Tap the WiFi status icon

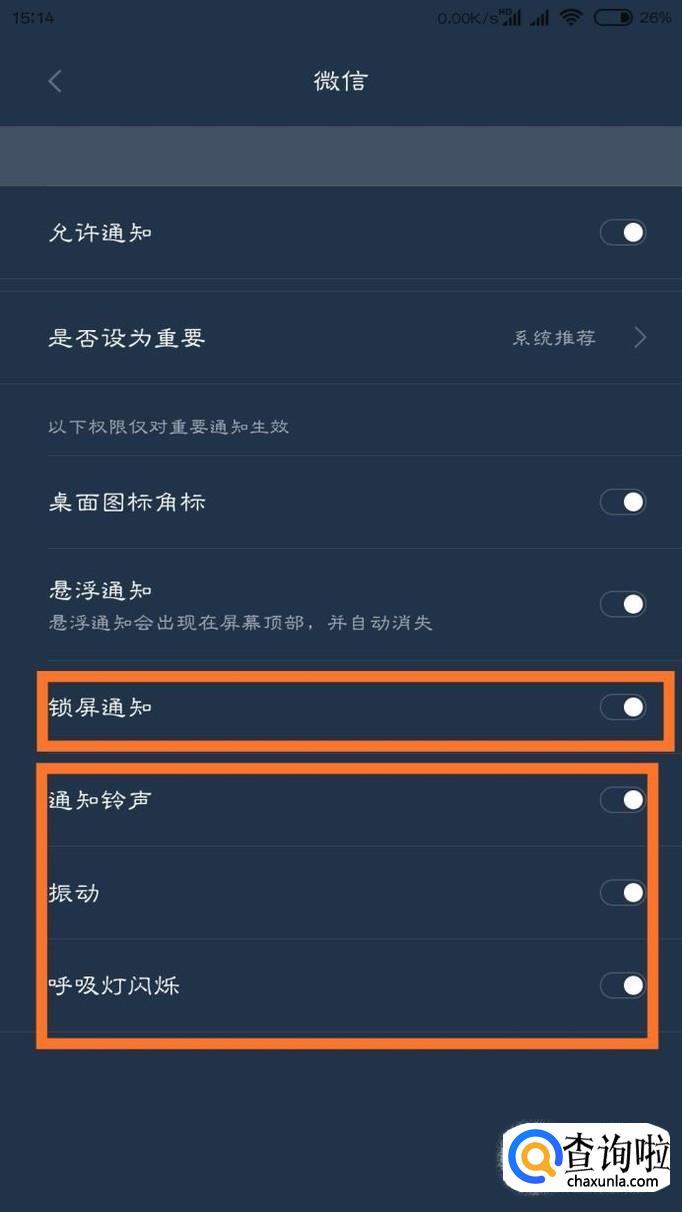[571, 17]
